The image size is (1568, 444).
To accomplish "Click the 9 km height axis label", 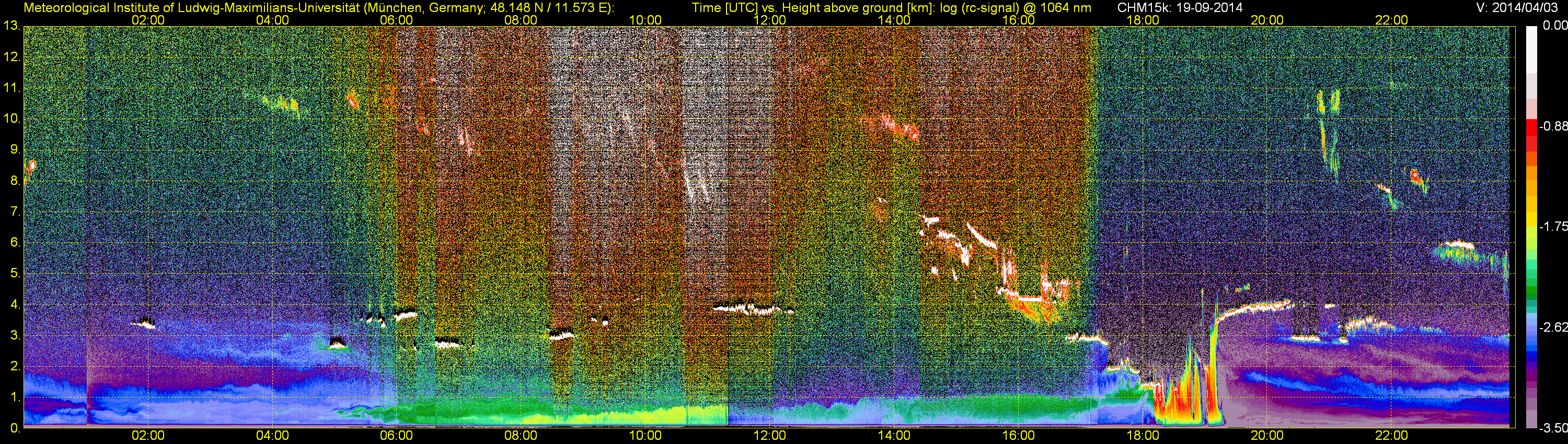I will click(15, 149).
